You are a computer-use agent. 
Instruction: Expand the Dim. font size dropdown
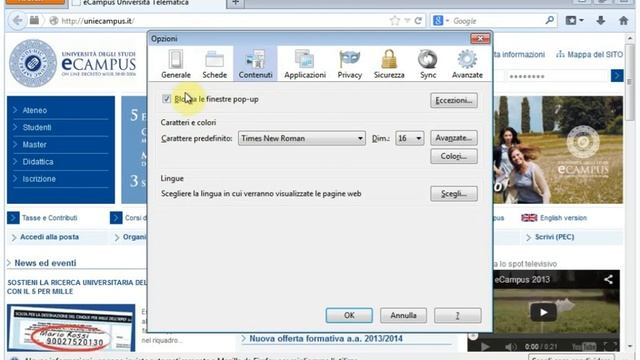coord(409,138)
